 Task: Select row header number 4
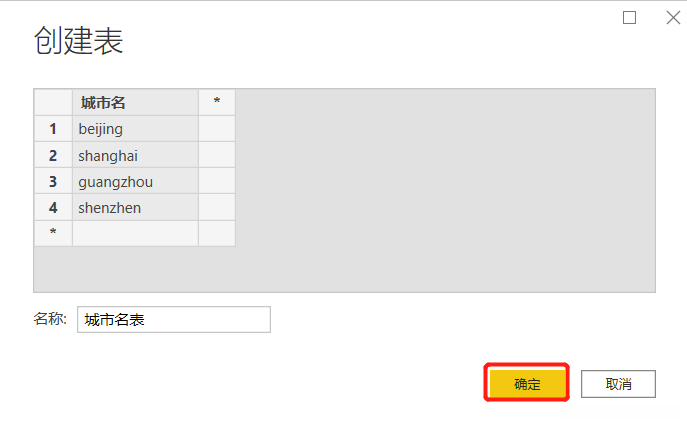53,207
